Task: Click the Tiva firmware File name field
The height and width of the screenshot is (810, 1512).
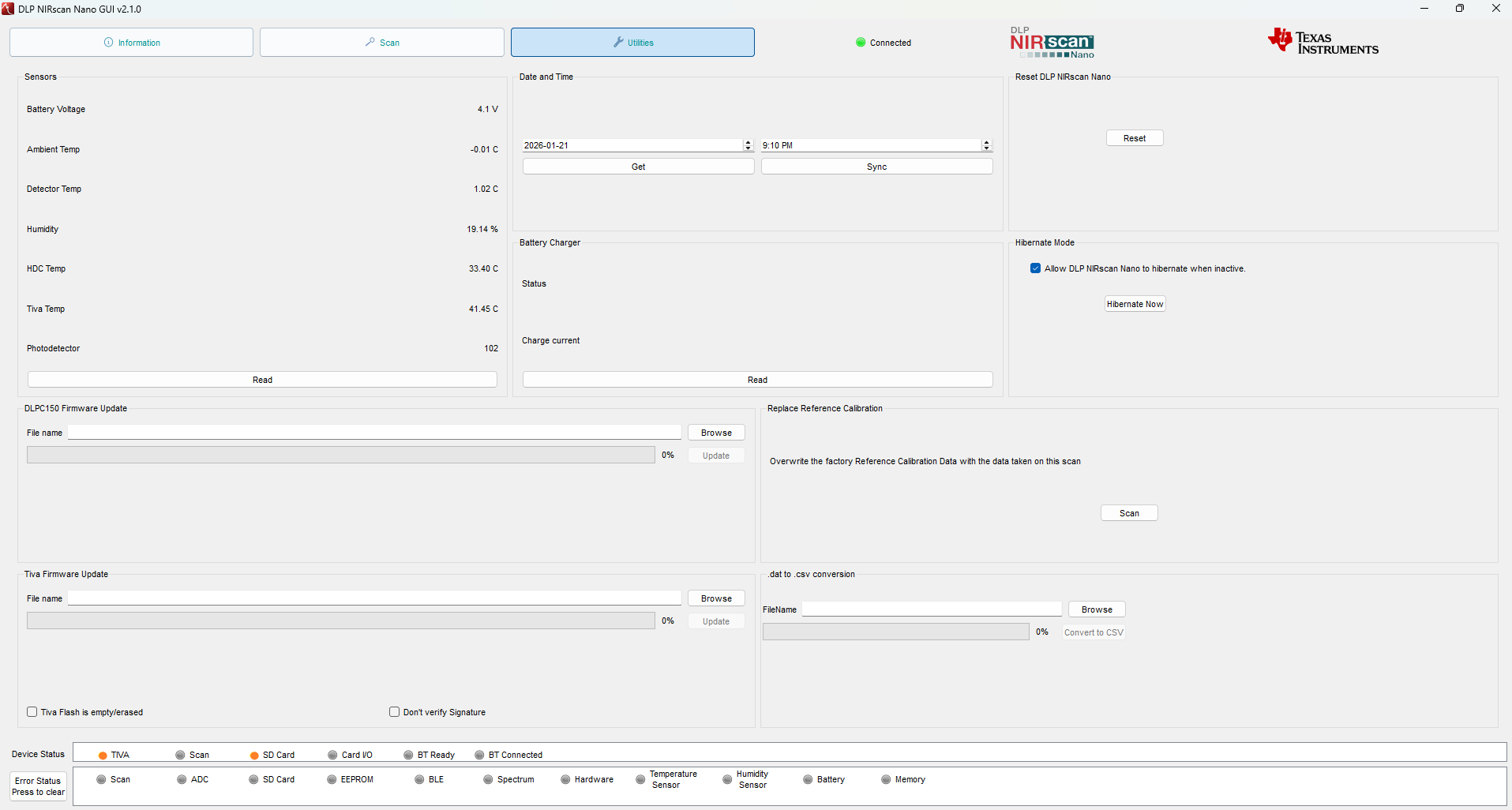Action: (374, 598)
